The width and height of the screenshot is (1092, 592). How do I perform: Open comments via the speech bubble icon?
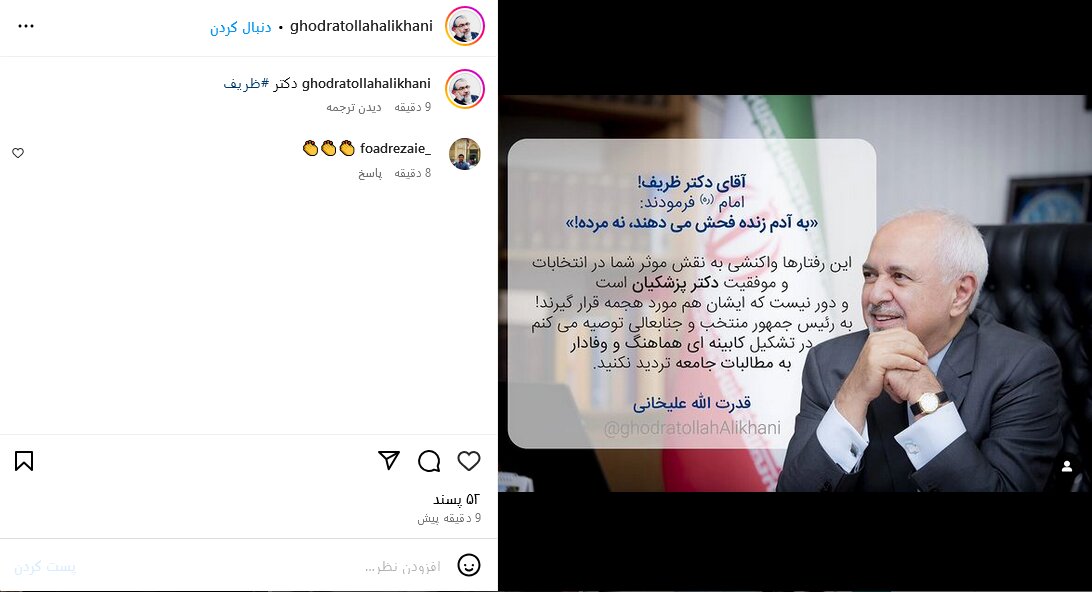[x=429, y=461]
